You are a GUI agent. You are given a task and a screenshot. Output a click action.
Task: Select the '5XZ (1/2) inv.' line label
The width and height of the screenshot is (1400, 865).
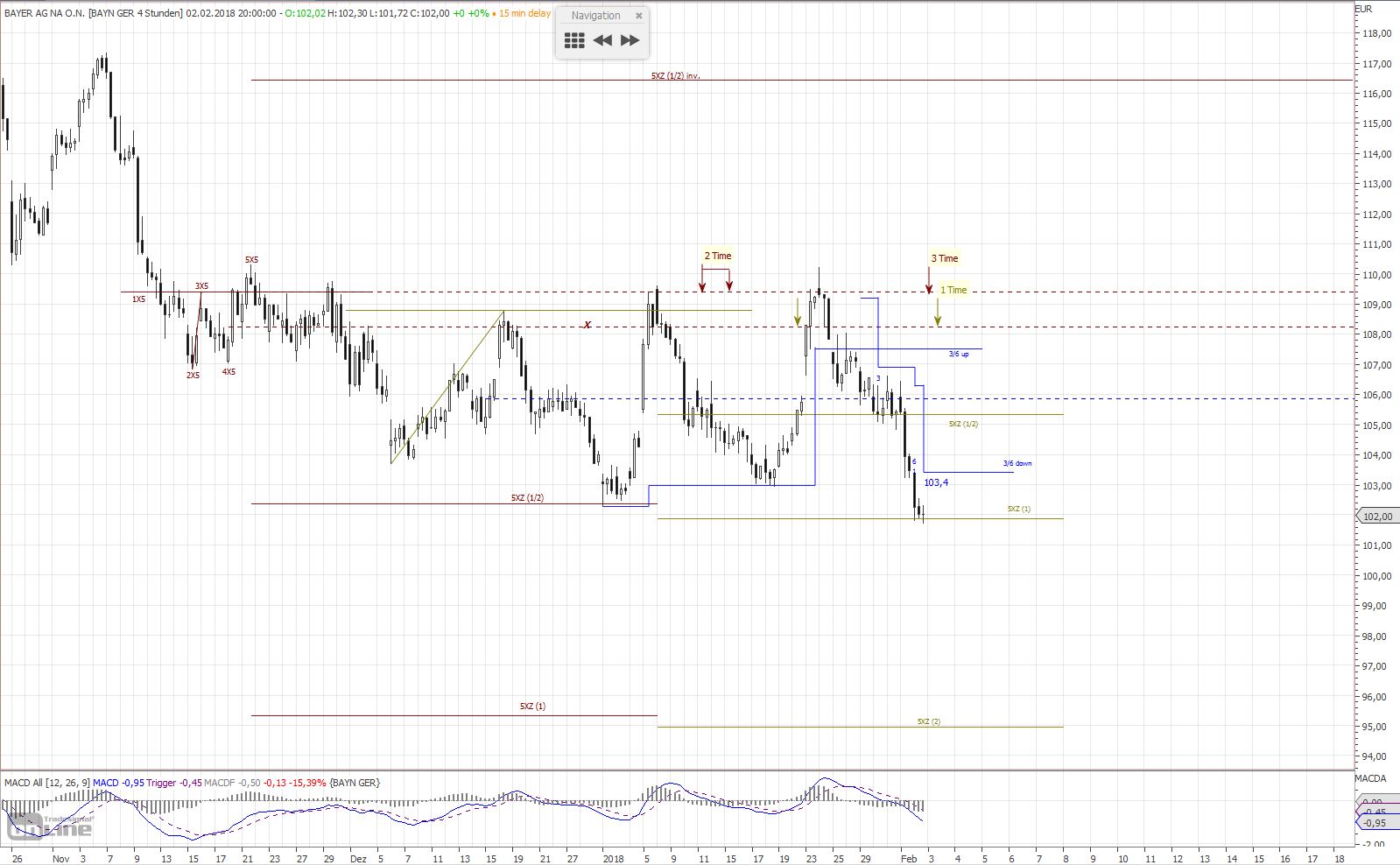coord(676,76)
